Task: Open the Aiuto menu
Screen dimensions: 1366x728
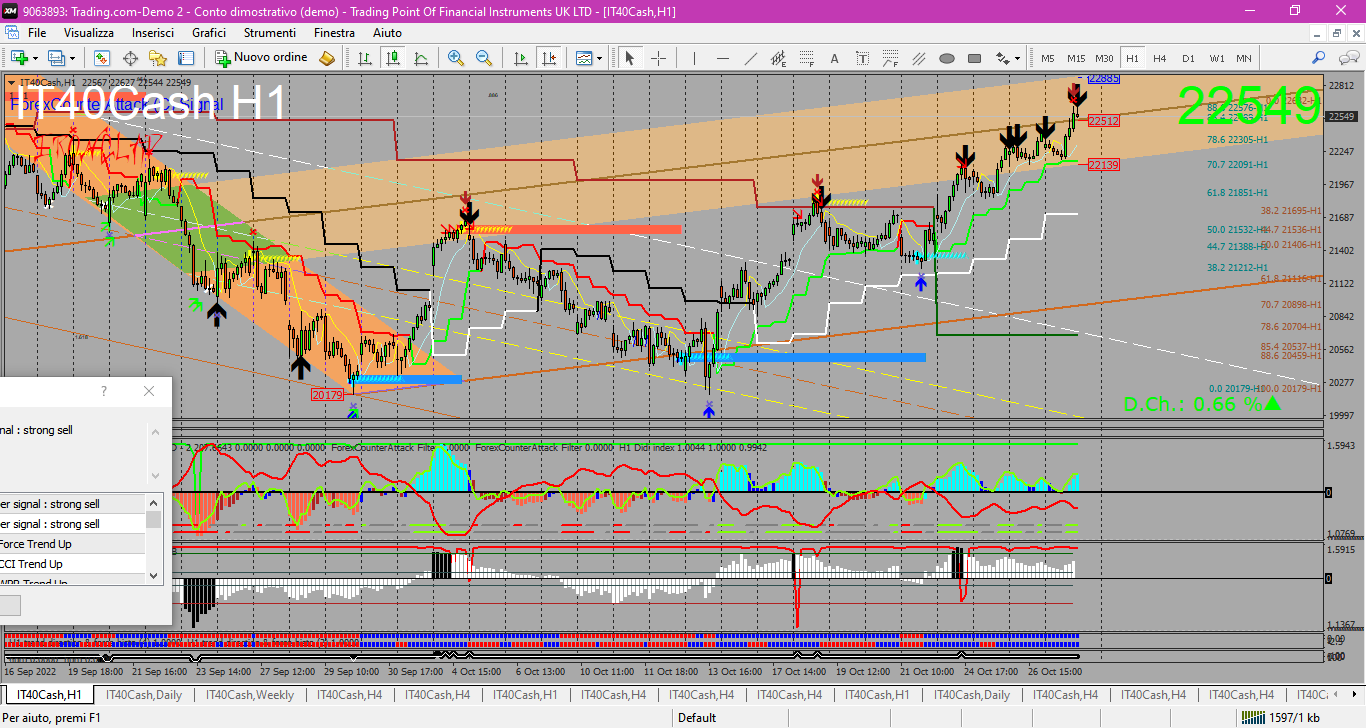Action: (387, 33)
